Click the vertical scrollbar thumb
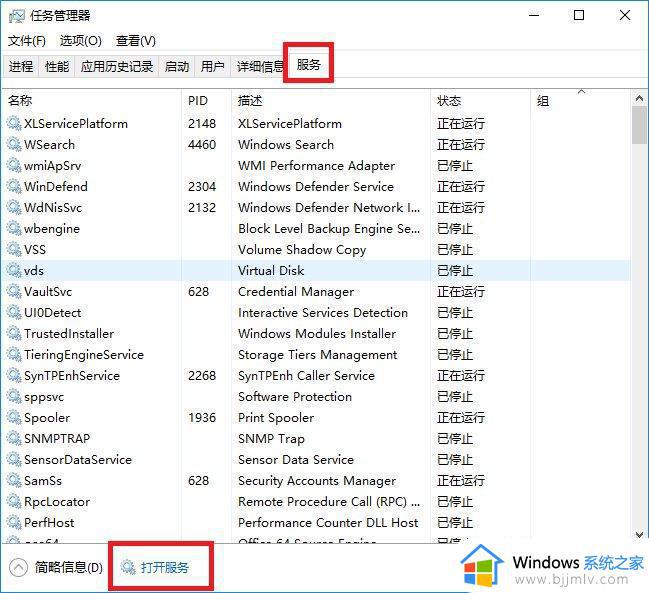The height and width of the screenshot is (593, 649). coord(639,125)
